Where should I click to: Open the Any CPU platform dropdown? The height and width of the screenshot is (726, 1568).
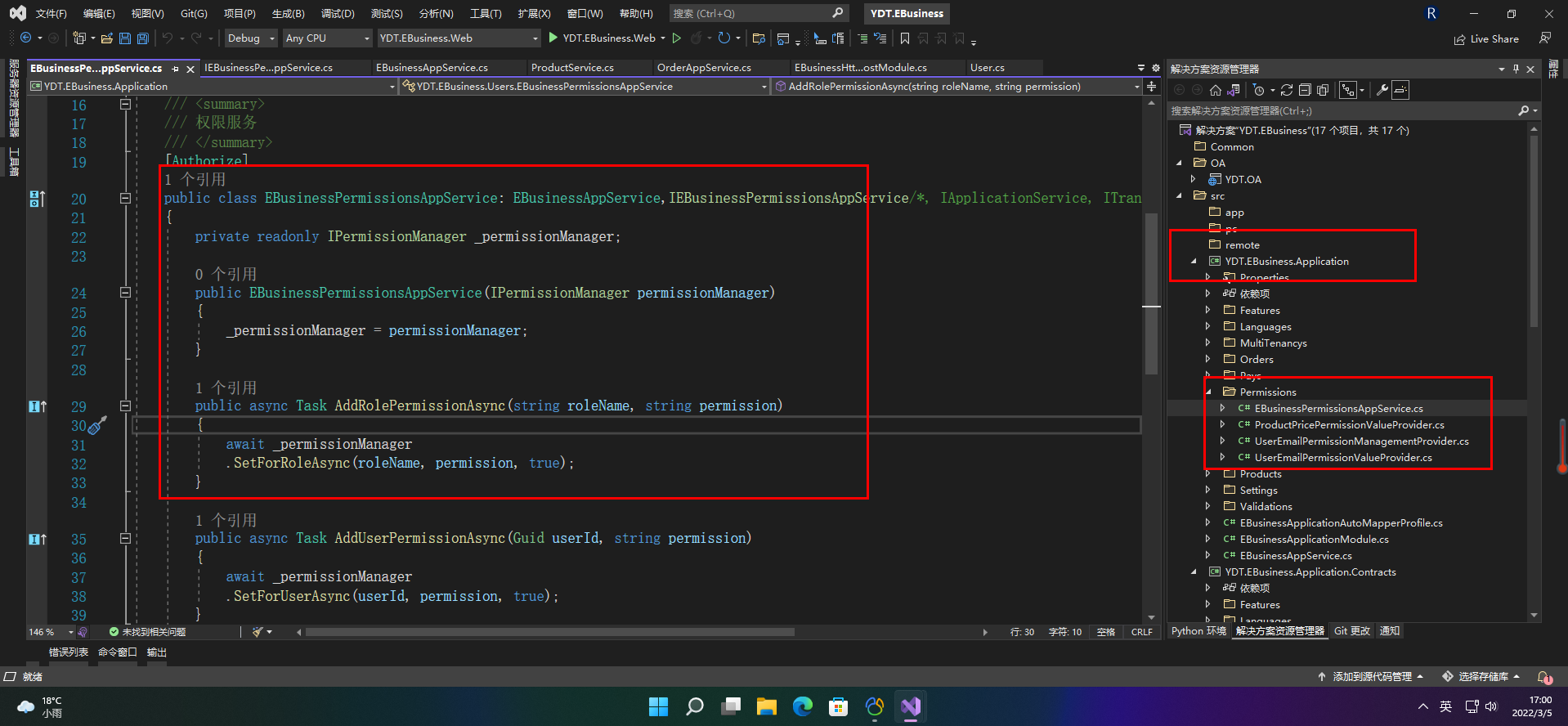click(327, 38)
